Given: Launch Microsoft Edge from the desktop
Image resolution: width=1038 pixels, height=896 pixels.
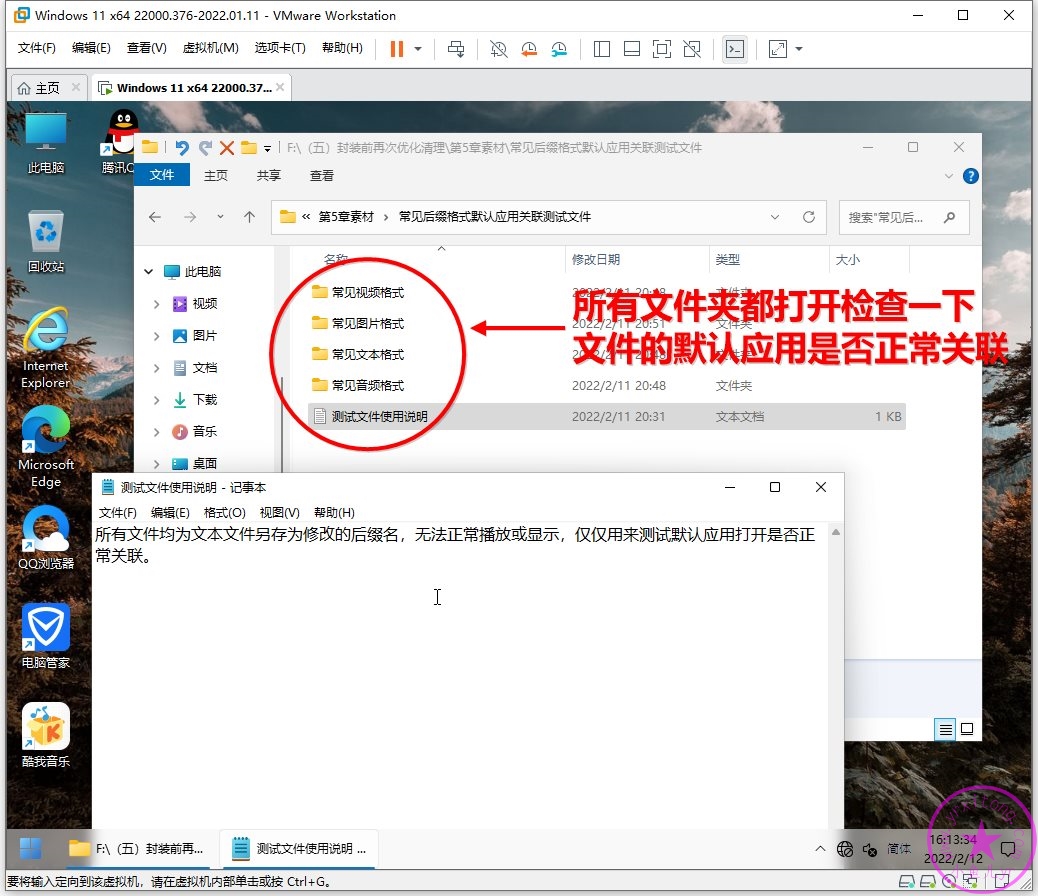Looking at the screenshot, I should click(x=46, y=448).
